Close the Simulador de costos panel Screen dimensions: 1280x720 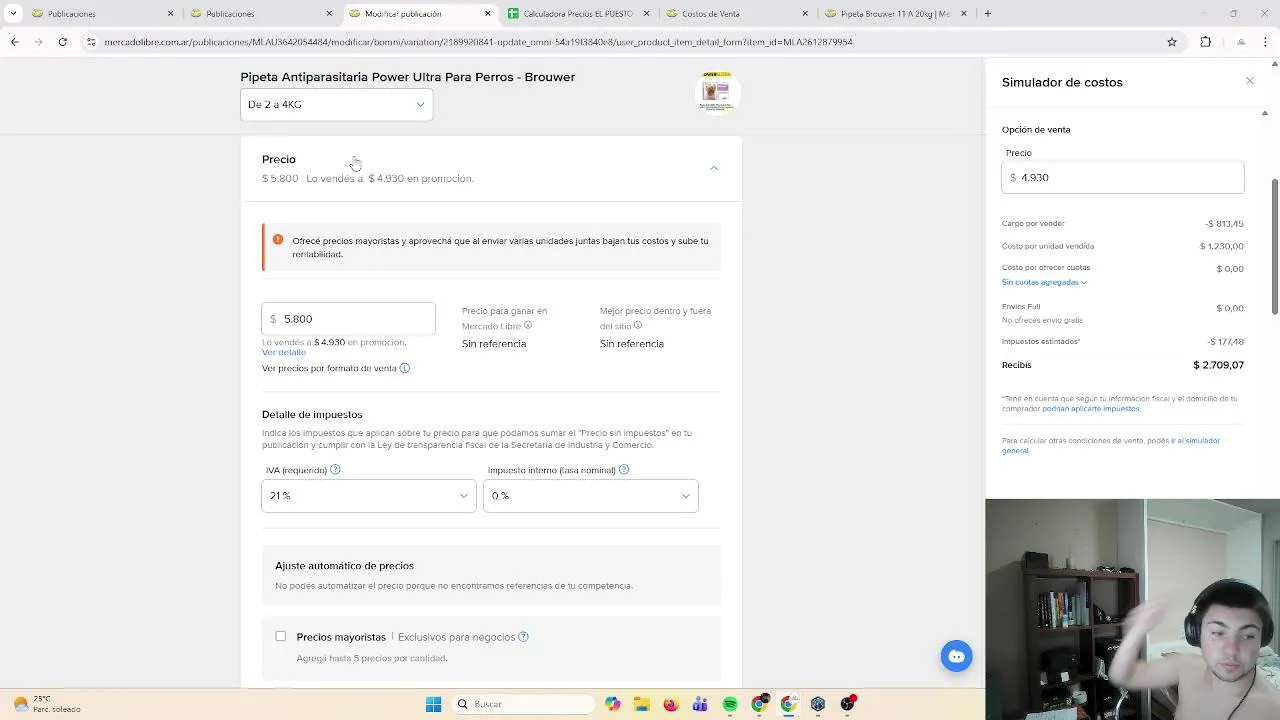1249,81
